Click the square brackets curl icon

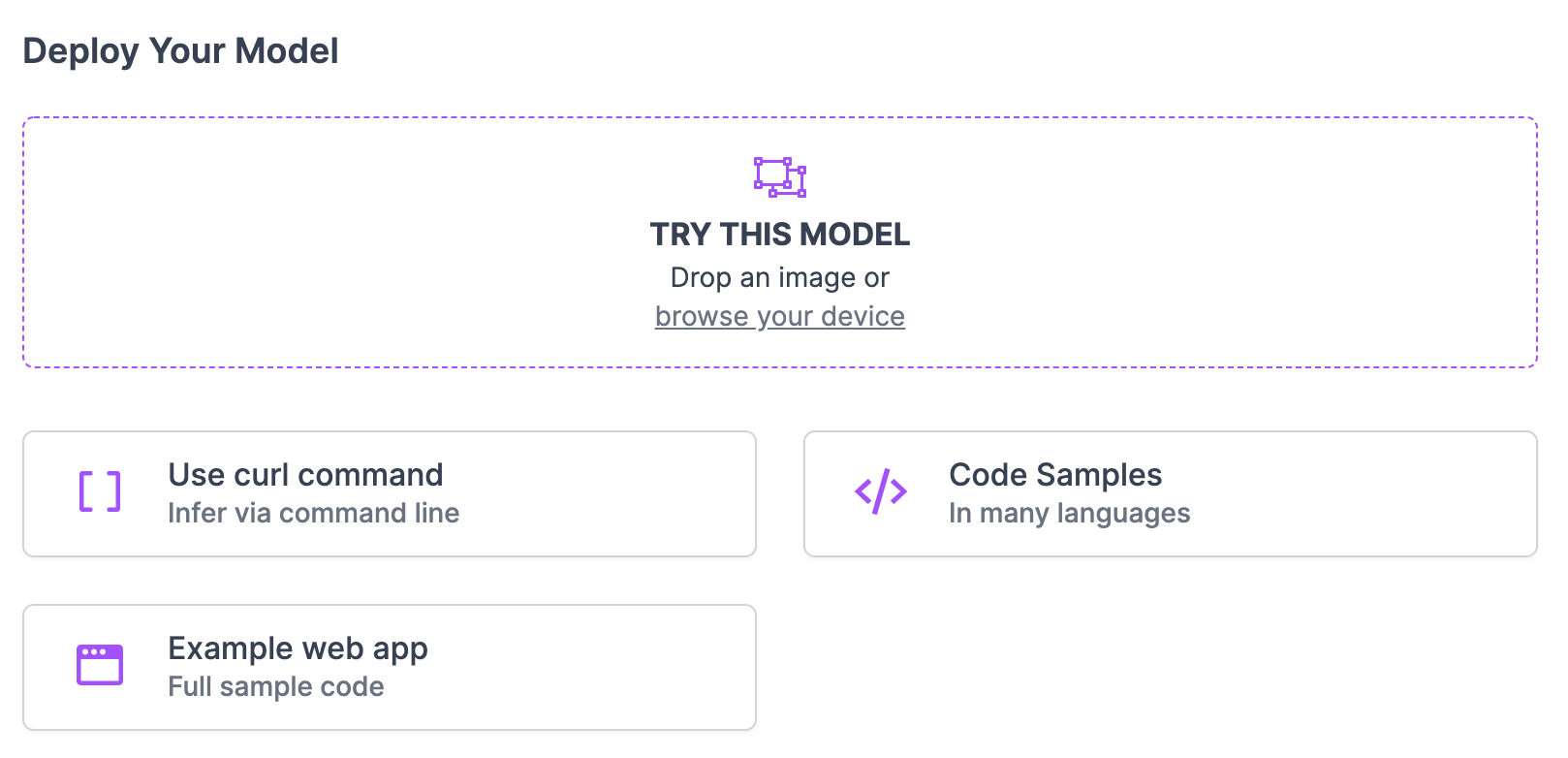click(x=100, y=491)
